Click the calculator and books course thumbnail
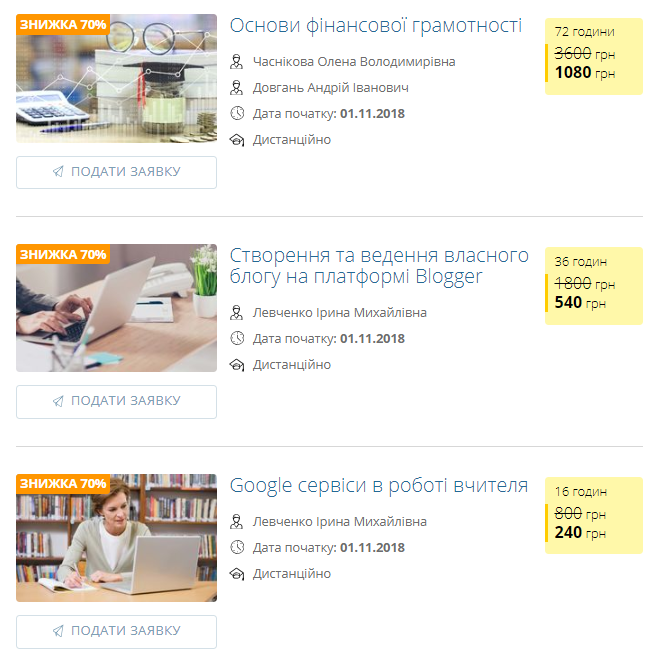Image resolution: width=661 pixels, height=659 pixels. click(x=116, y=78)
